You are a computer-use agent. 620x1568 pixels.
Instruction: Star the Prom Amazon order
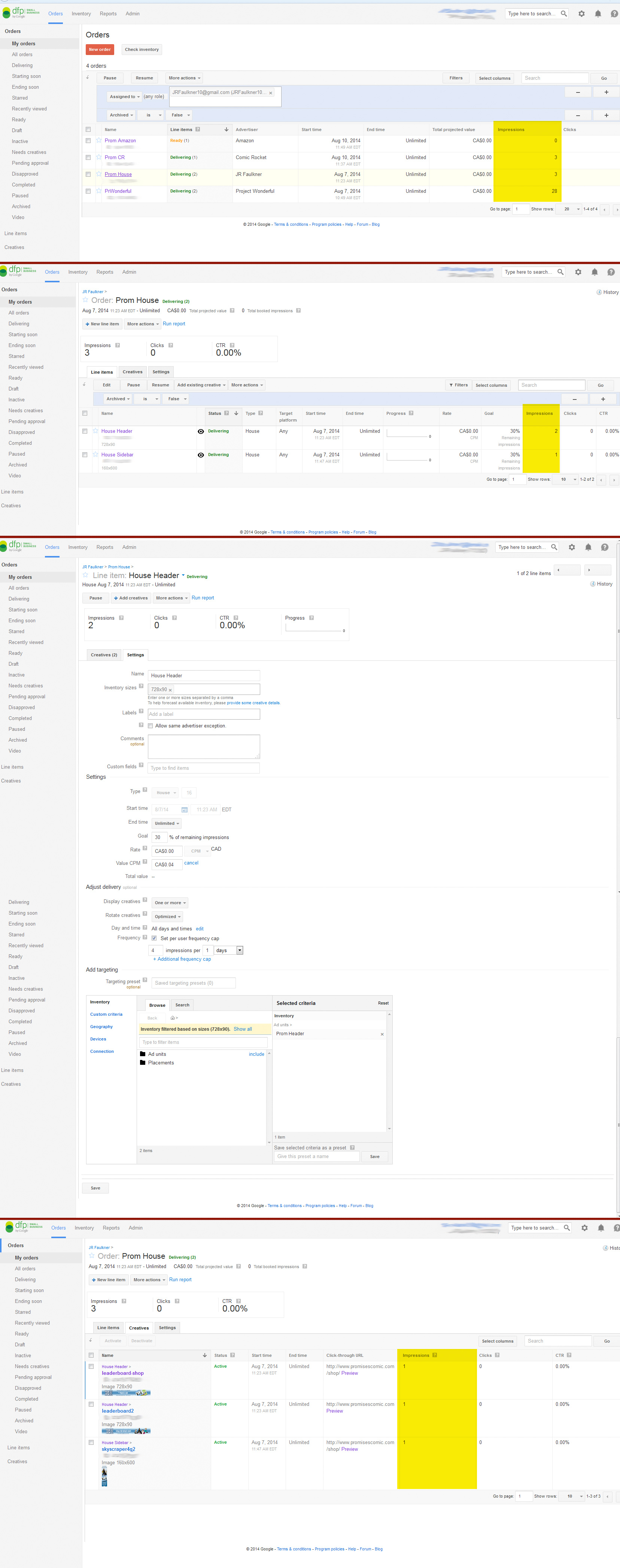click(98, 141)
